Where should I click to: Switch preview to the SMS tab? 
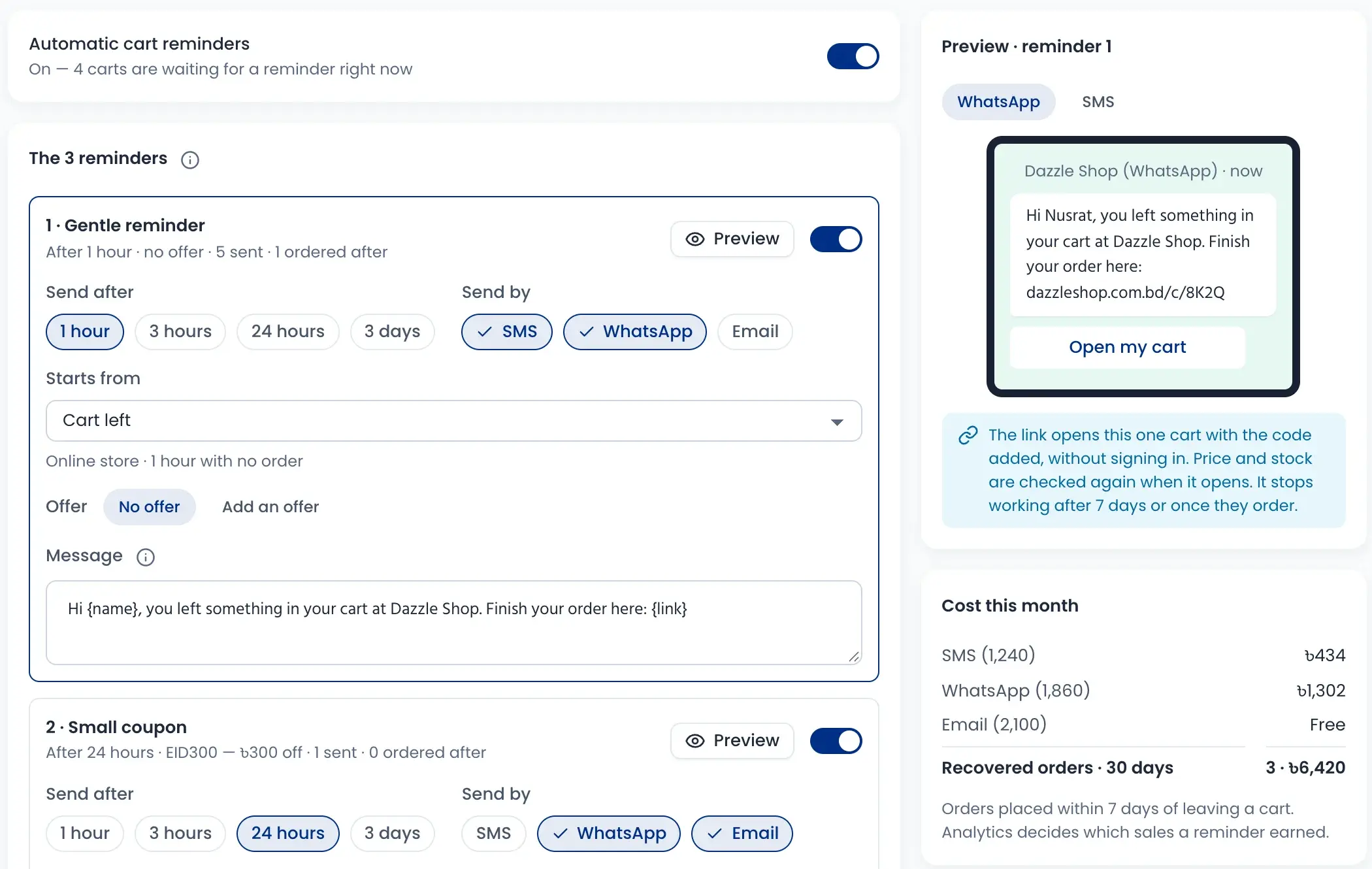(x=1098, y=102)
